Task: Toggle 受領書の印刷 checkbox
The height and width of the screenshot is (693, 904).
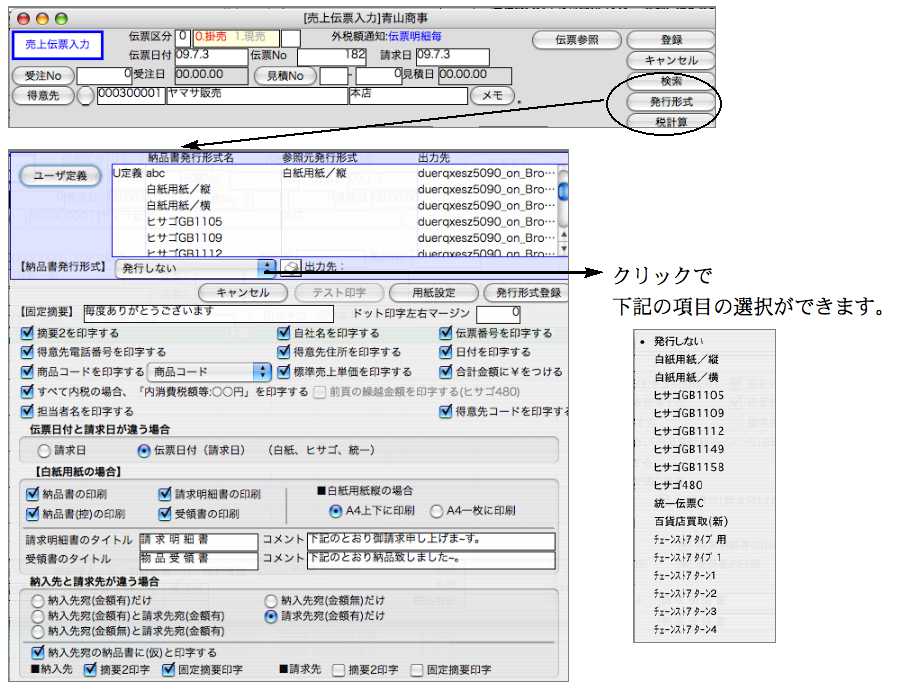Action: pos(165,514)
